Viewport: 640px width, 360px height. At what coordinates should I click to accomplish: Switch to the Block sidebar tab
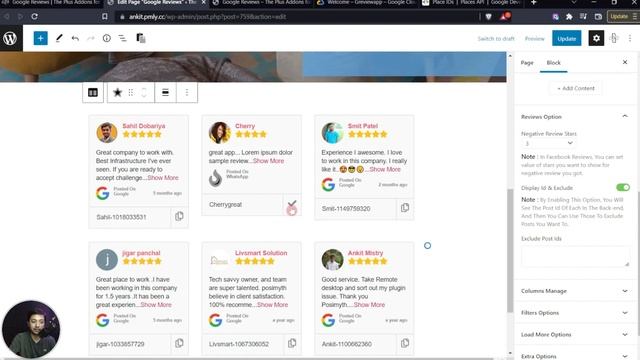553,62
